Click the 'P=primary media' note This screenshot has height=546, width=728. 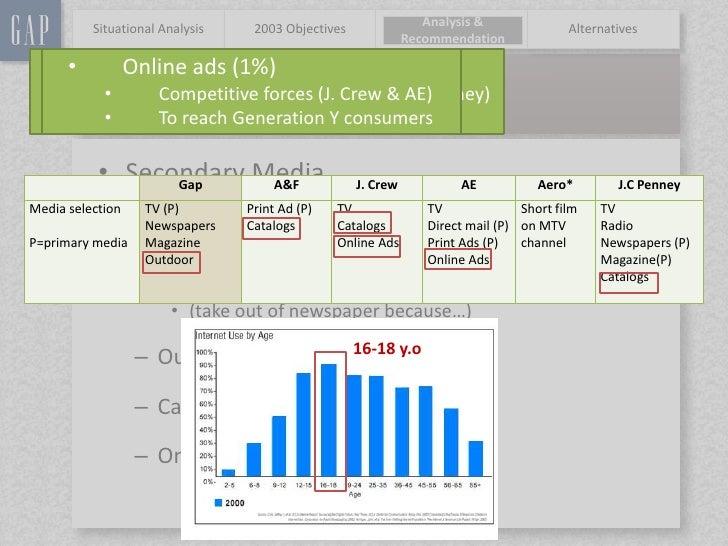tap(78, 243)
